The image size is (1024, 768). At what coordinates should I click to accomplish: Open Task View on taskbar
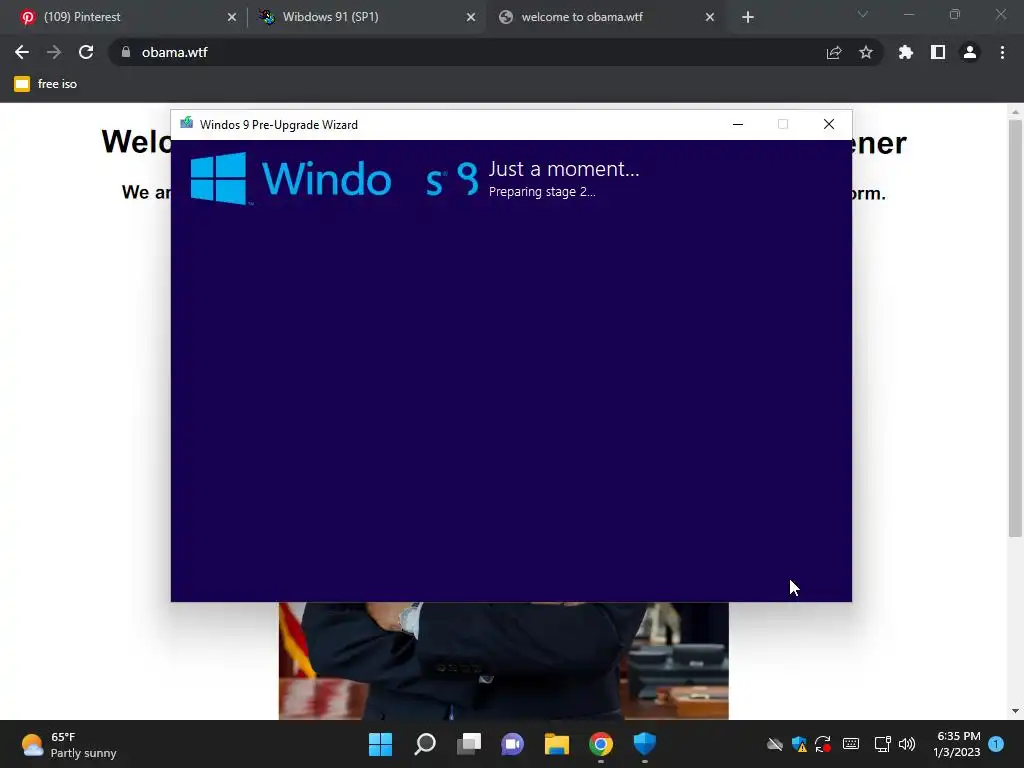(x=469, y=744)
